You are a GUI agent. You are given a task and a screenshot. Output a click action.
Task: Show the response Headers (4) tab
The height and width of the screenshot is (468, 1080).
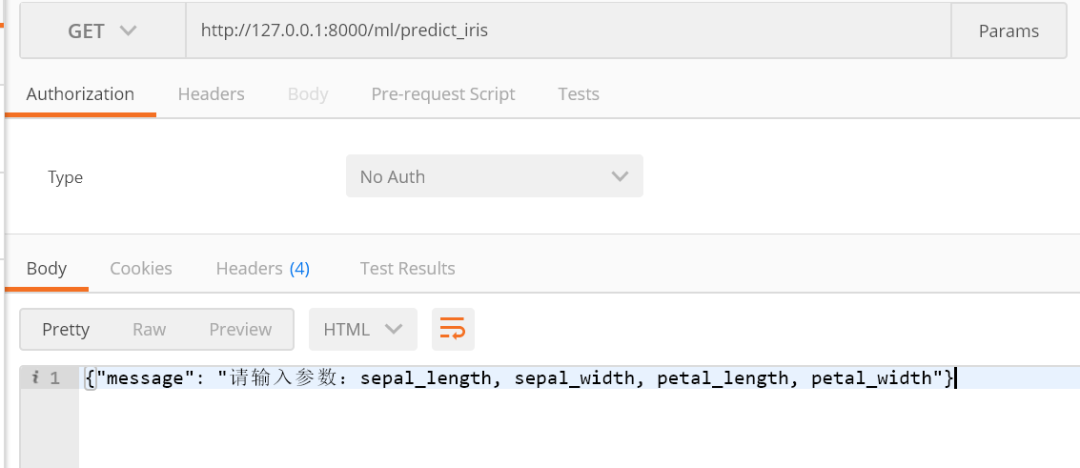263,268
